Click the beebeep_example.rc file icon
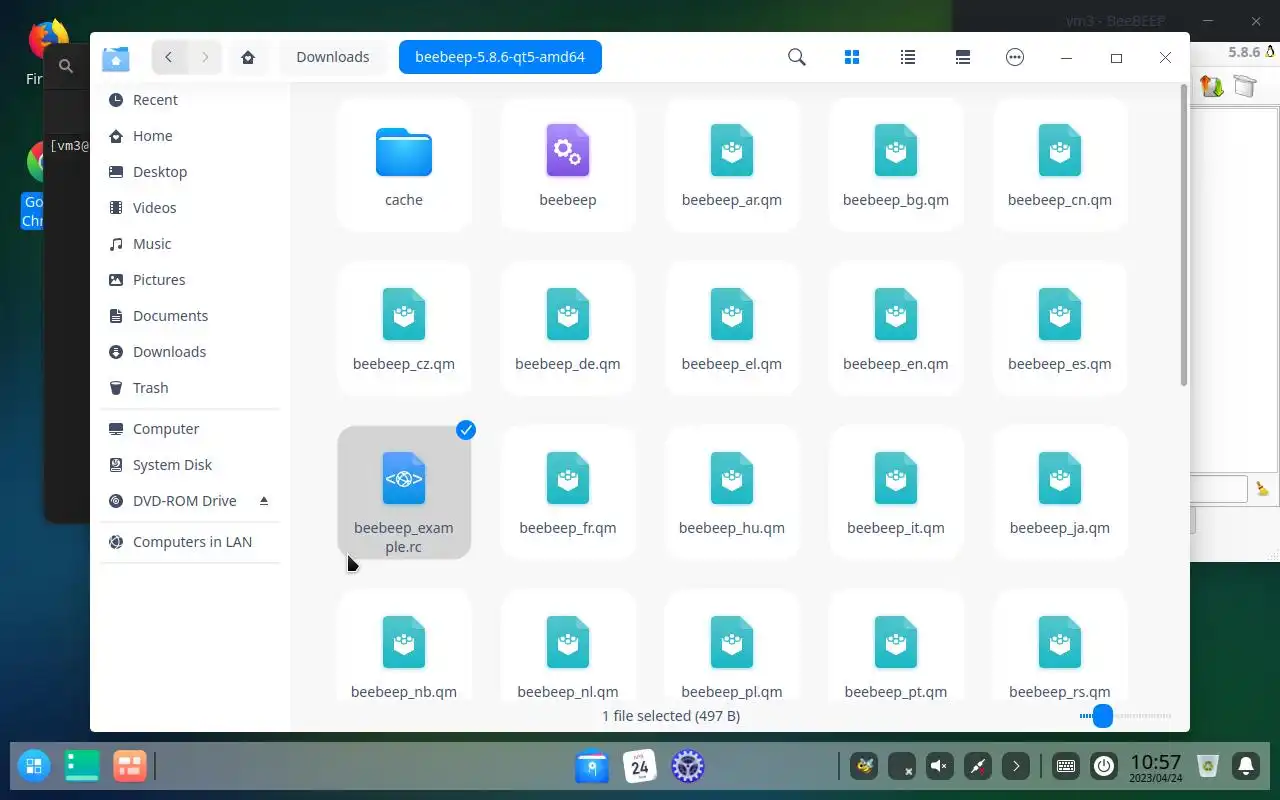Viewport: 1280px width, 800px height. pyautogui.click(x=404, y=478)
